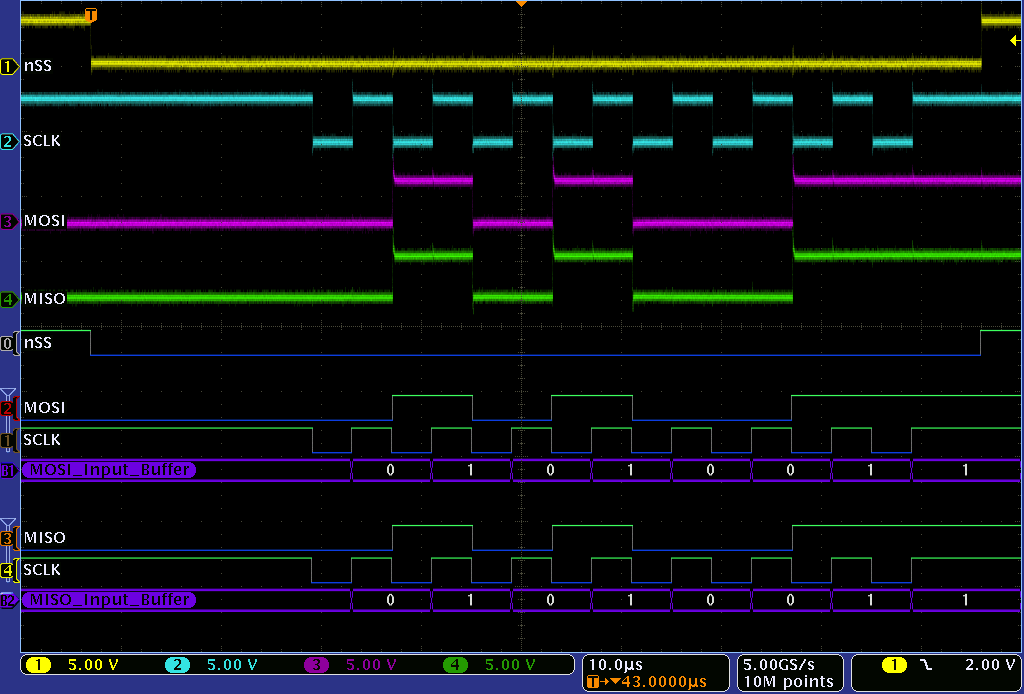Click the orange T trigger point marker
1024x694 pixels.
91,15
